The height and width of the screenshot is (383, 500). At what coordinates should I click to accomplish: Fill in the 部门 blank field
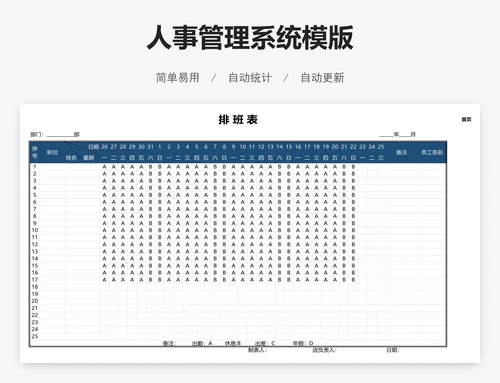(60, 135)
